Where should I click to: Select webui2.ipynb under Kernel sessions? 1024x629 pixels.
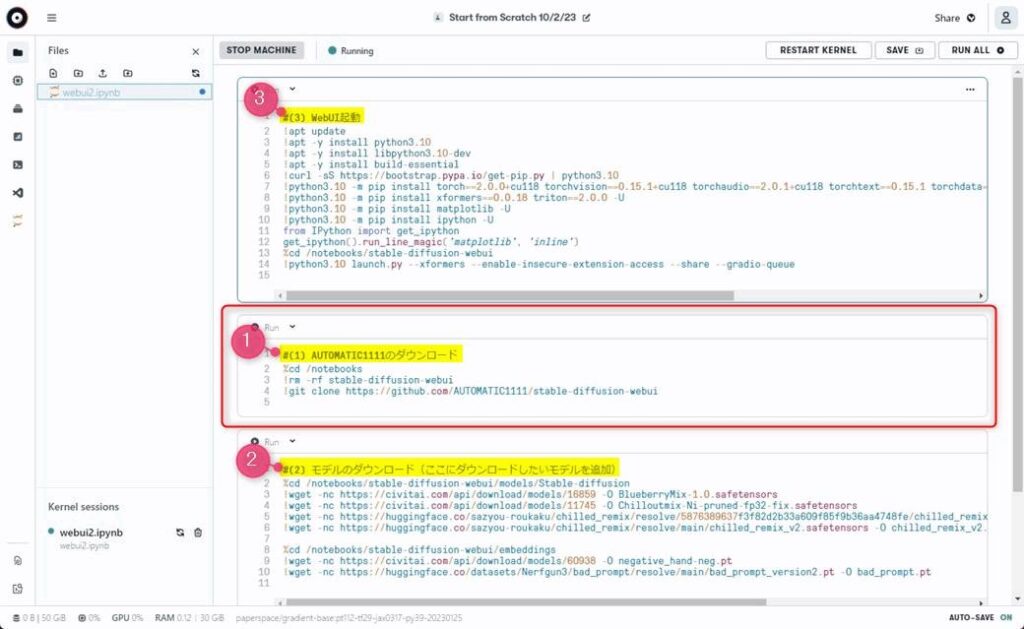click(x=91, y=532)
